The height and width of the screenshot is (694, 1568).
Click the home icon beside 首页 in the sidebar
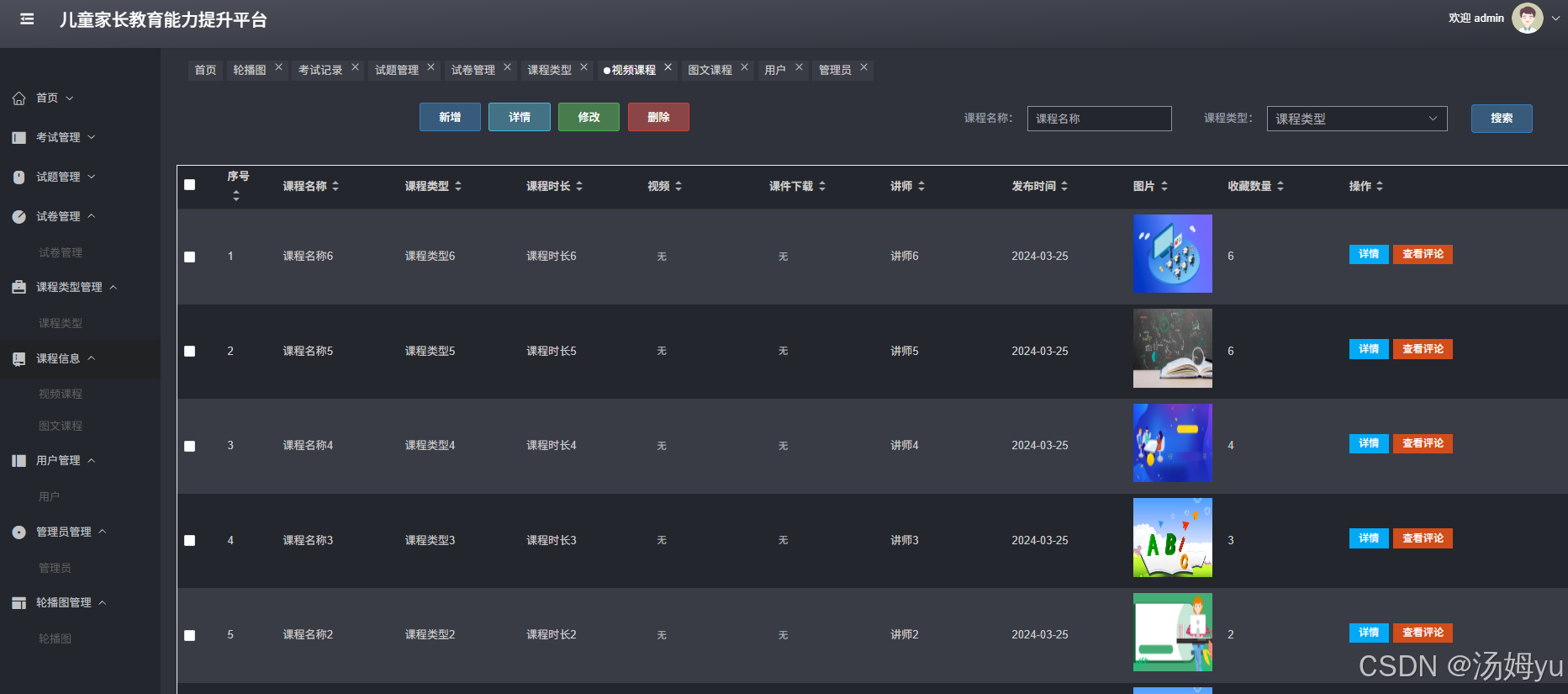[18, 98]
